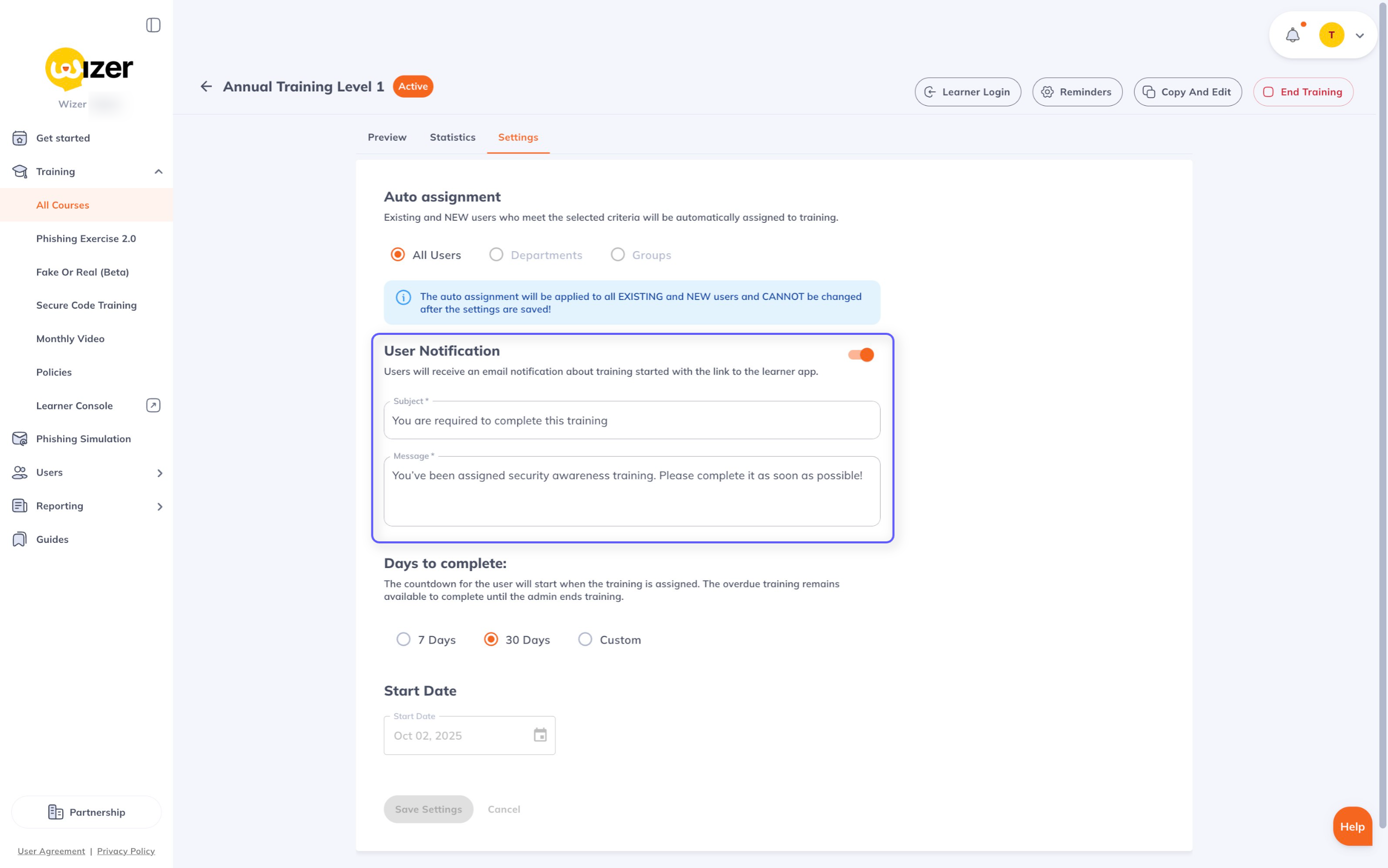1388x868 pixels.
Task: Collapse the Training menu chevron
Action: 158,172
